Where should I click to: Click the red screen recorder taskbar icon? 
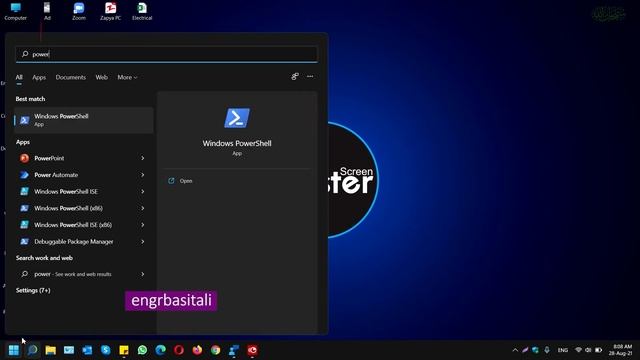coord(252,350)
